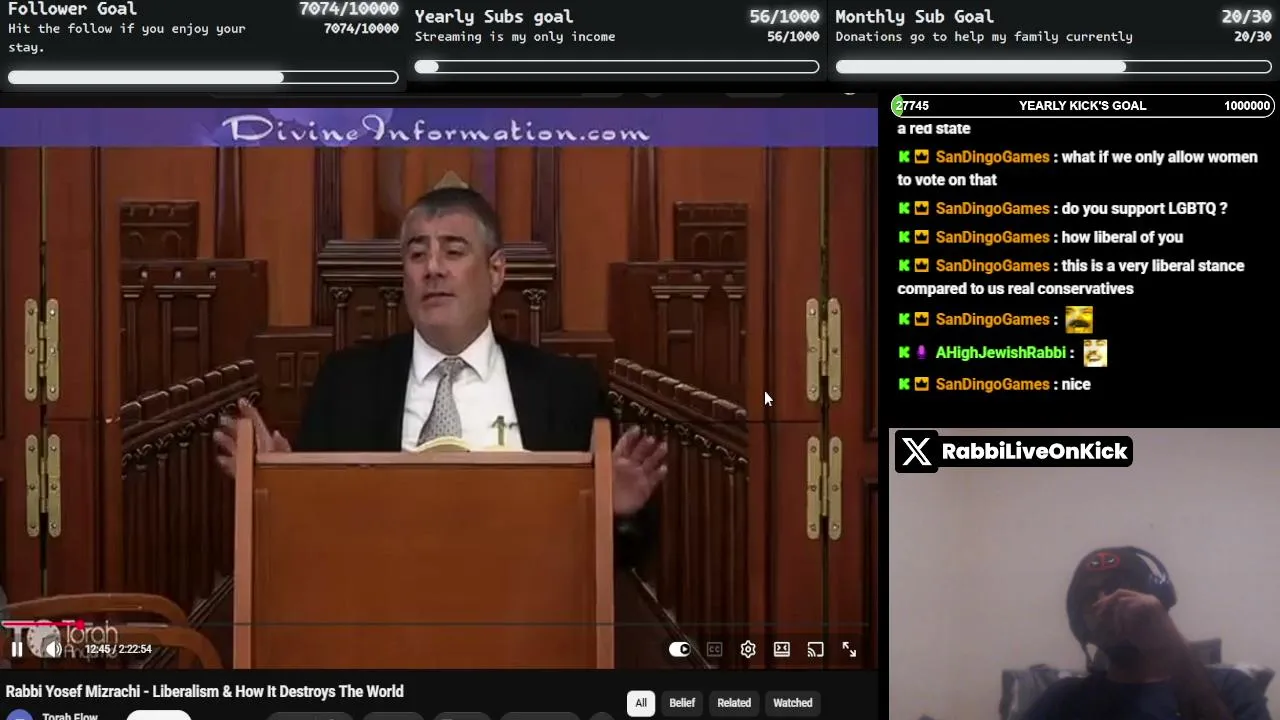Toggle the autoplay switch in player controls
Screen dimensions: 1280x720
(x=680, y=649)
